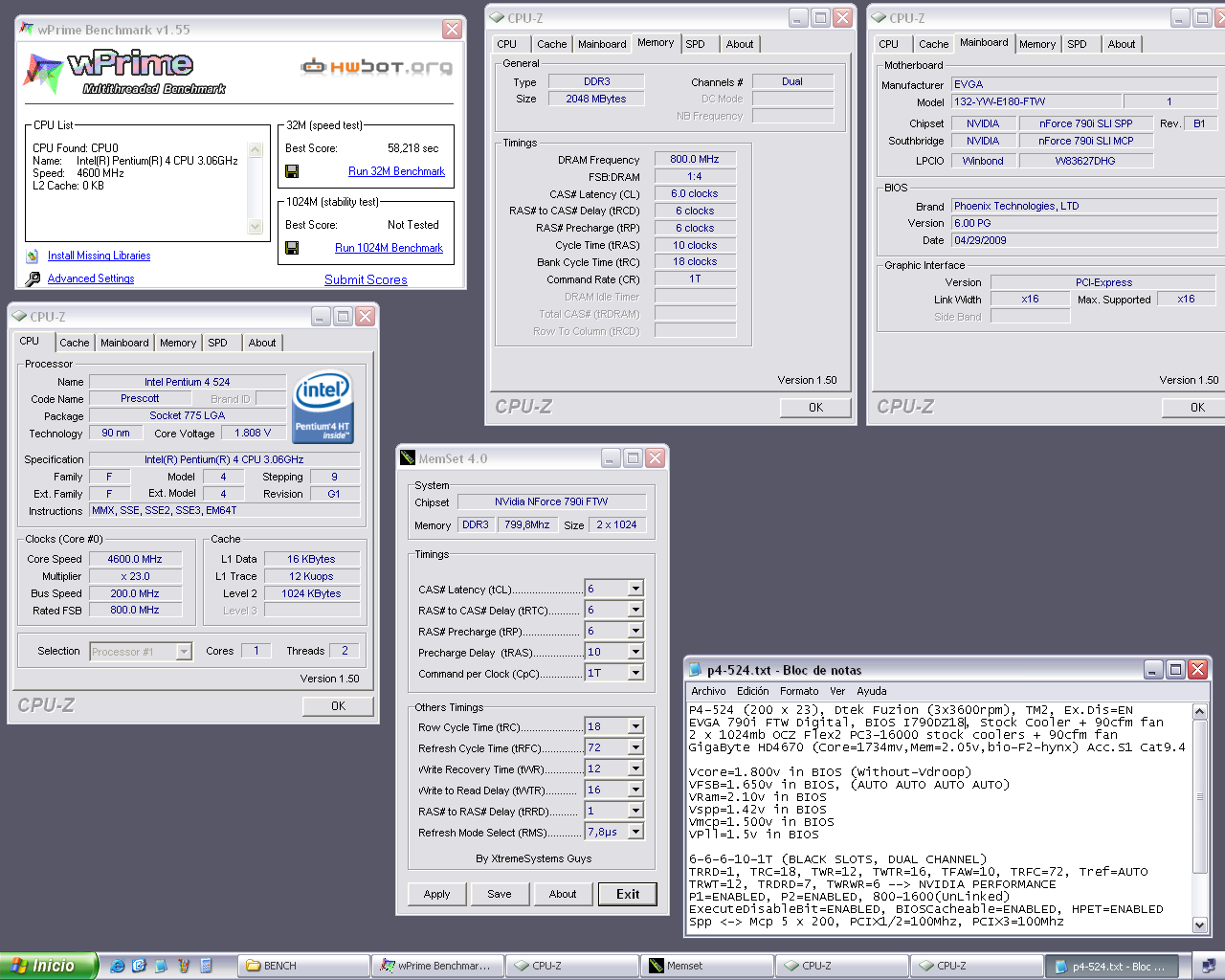Open the Row Cycle Time (tRC) dropdown

coord(635,726)
